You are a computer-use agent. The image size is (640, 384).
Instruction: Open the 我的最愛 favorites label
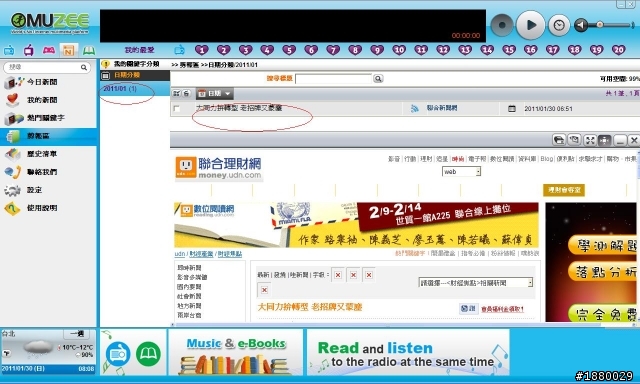pyautogui.click(x=140, y=50)
